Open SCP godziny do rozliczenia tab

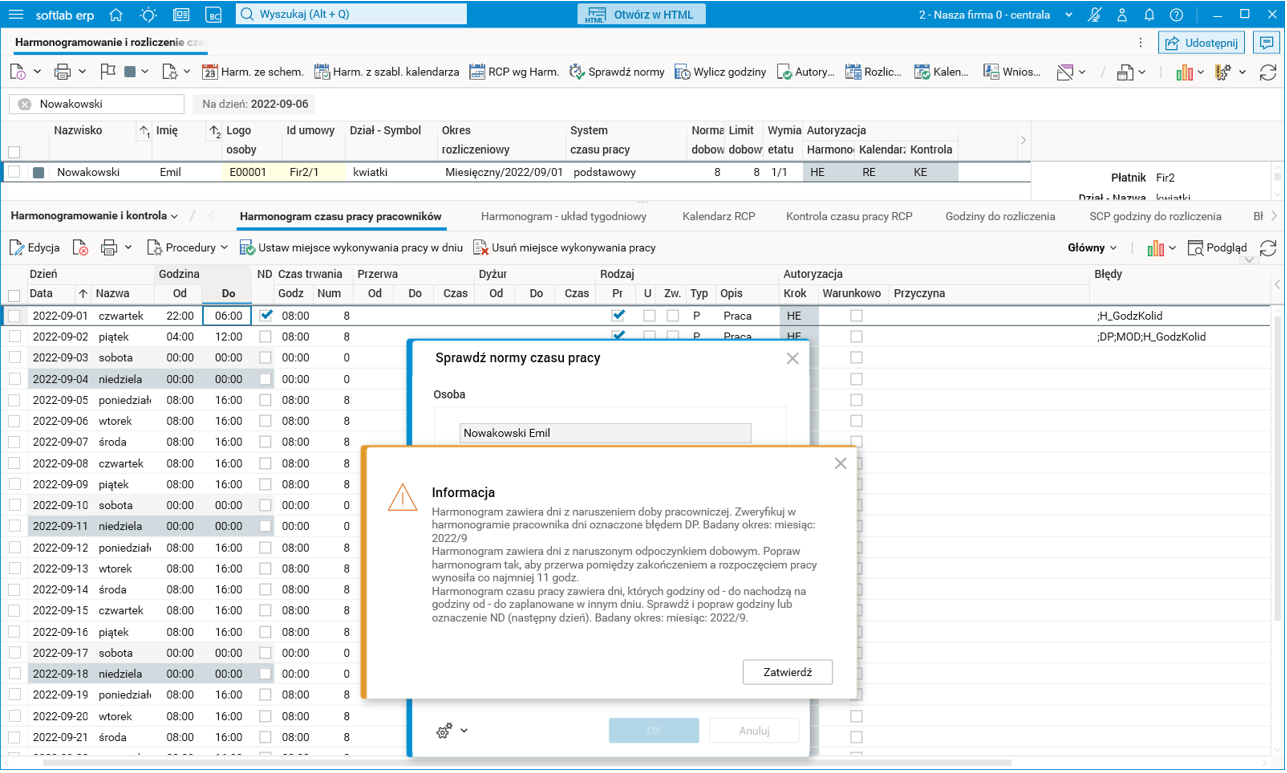(x=1155, y=216)
